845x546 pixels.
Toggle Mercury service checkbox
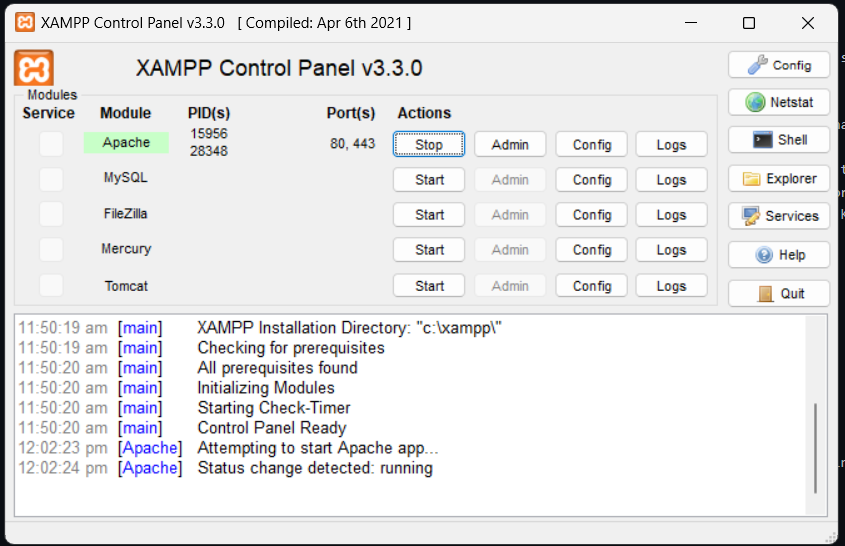[51, 250]
